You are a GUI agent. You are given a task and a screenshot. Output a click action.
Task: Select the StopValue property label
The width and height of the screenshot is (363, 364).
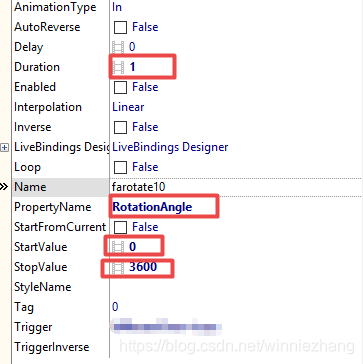coord(40,267)
